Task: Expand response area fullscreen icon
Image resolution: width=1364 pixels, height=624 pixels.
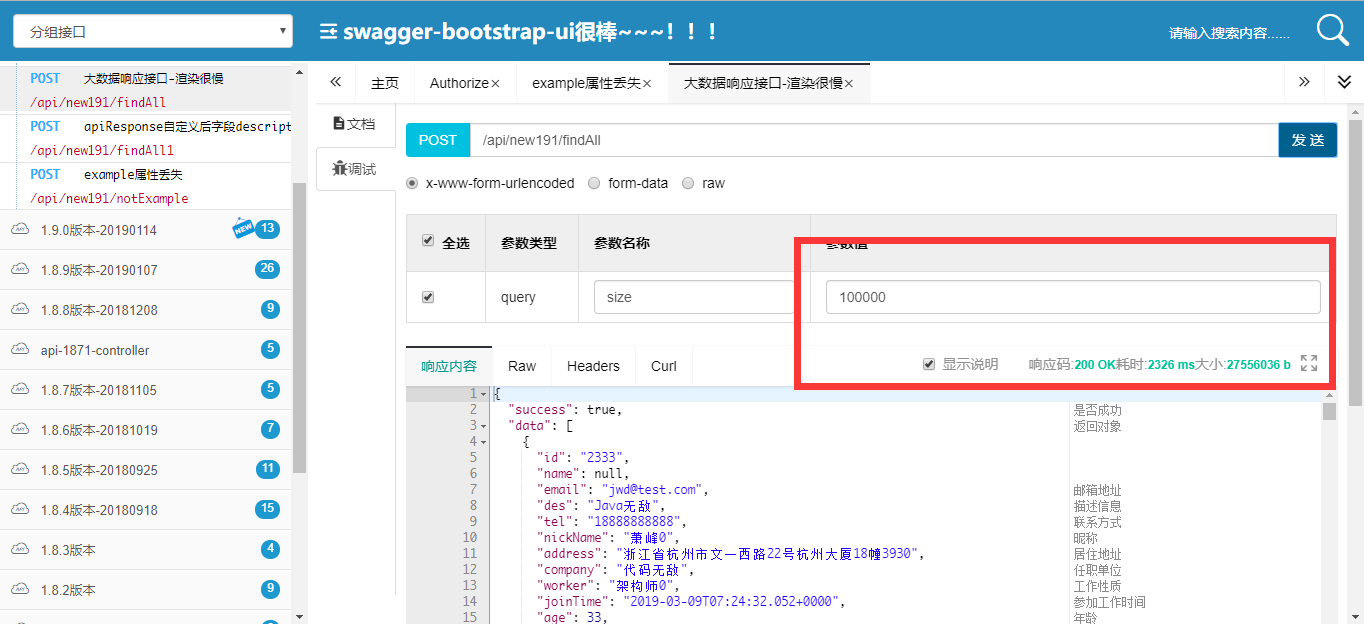Action: tap(1309, 363)
